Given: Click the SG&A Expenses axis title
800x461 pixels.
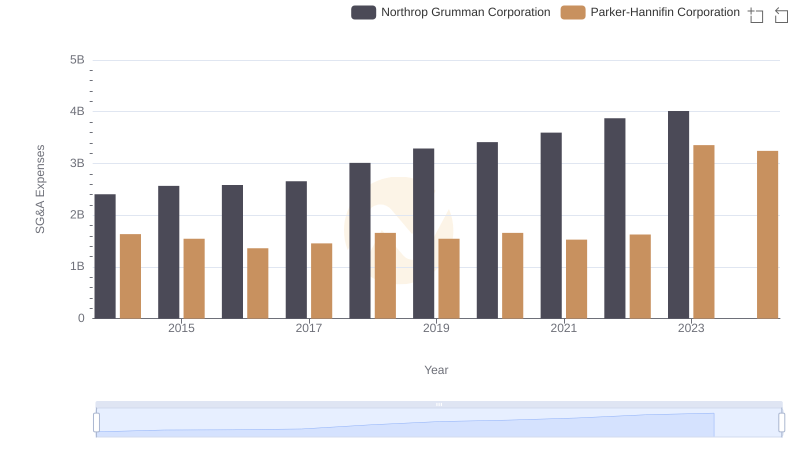Looking at the screenshot, I should click(40, 189).
